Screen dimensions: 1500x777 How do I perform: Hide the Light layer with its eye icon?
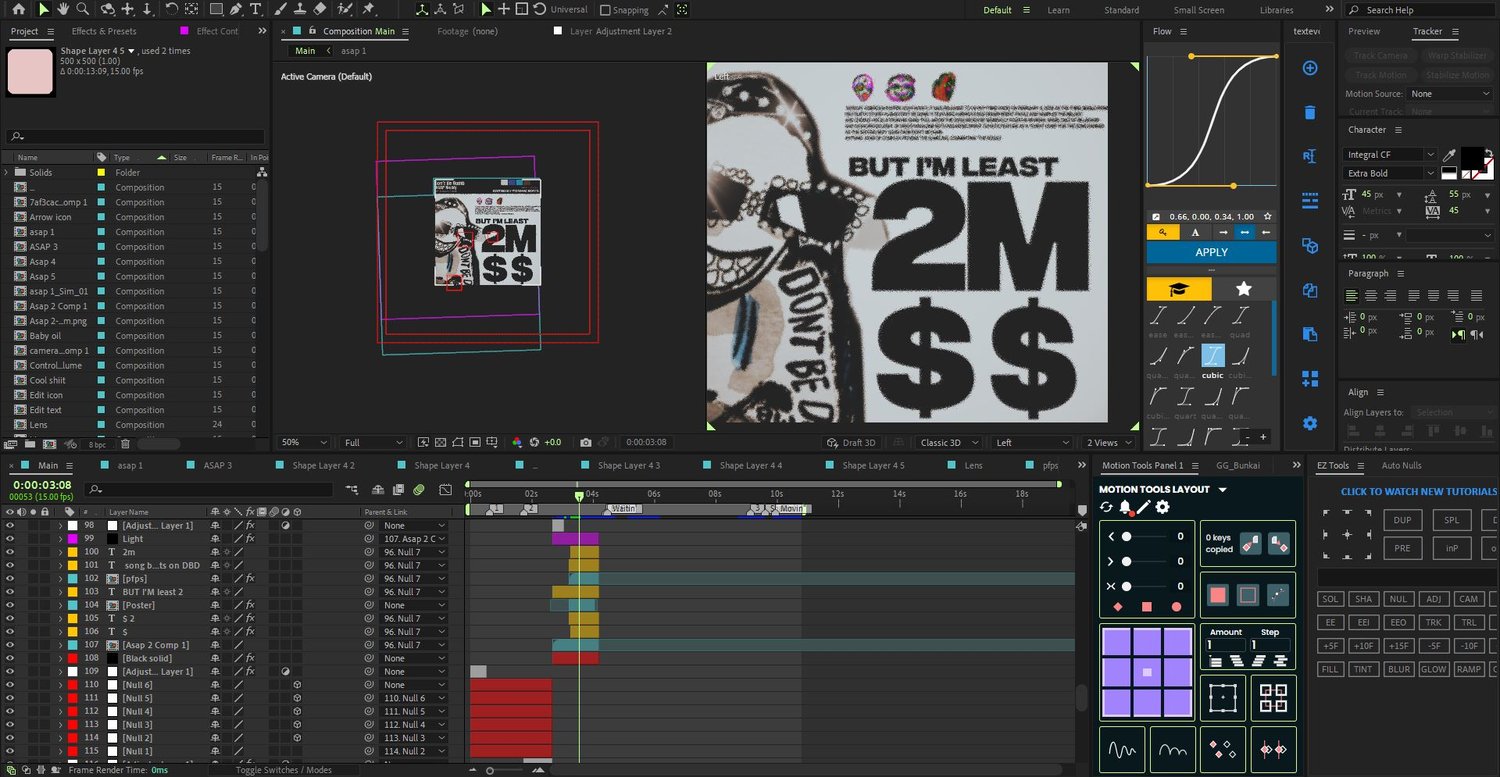[x=10, y=539]
